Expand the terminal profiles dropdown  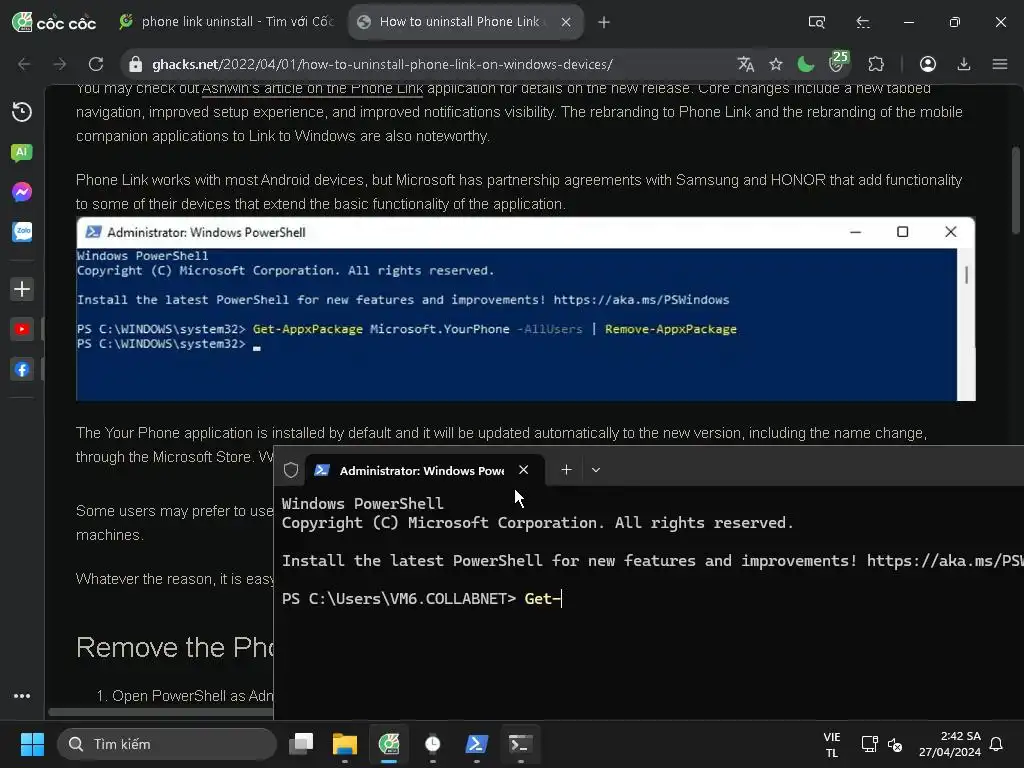596,470
